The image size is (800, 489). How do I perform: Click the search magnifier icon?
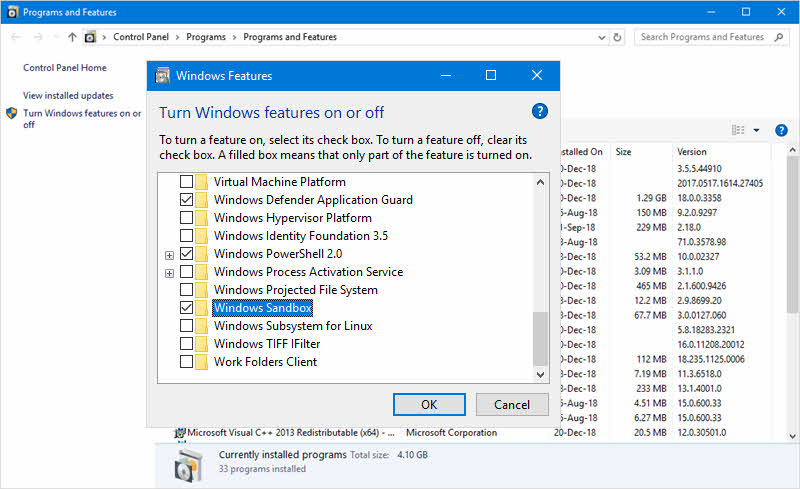779,37
